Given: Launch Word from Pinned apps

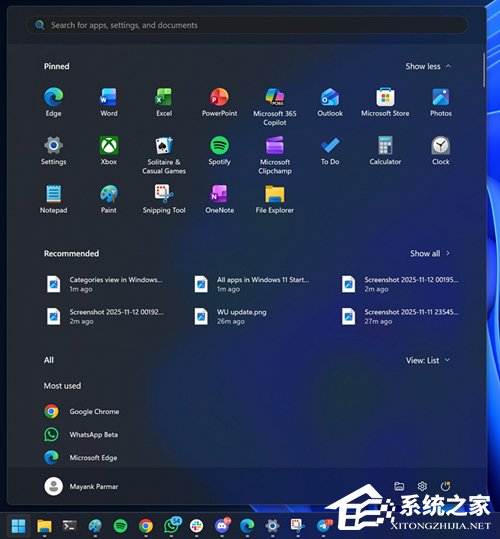Looking at the screenshot, I should point(109,102).
